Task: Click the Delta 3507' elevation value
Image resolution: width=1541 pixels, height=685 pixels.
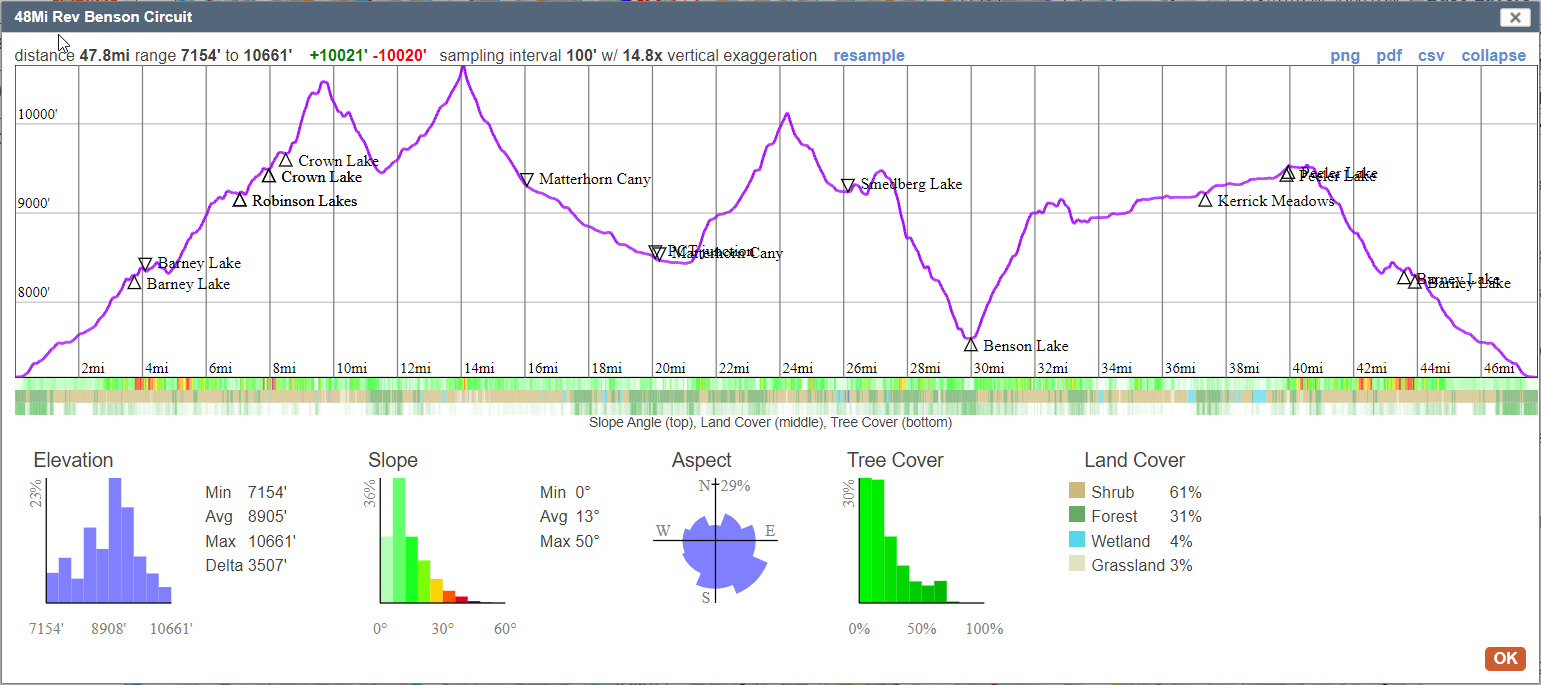Action: 246,565
